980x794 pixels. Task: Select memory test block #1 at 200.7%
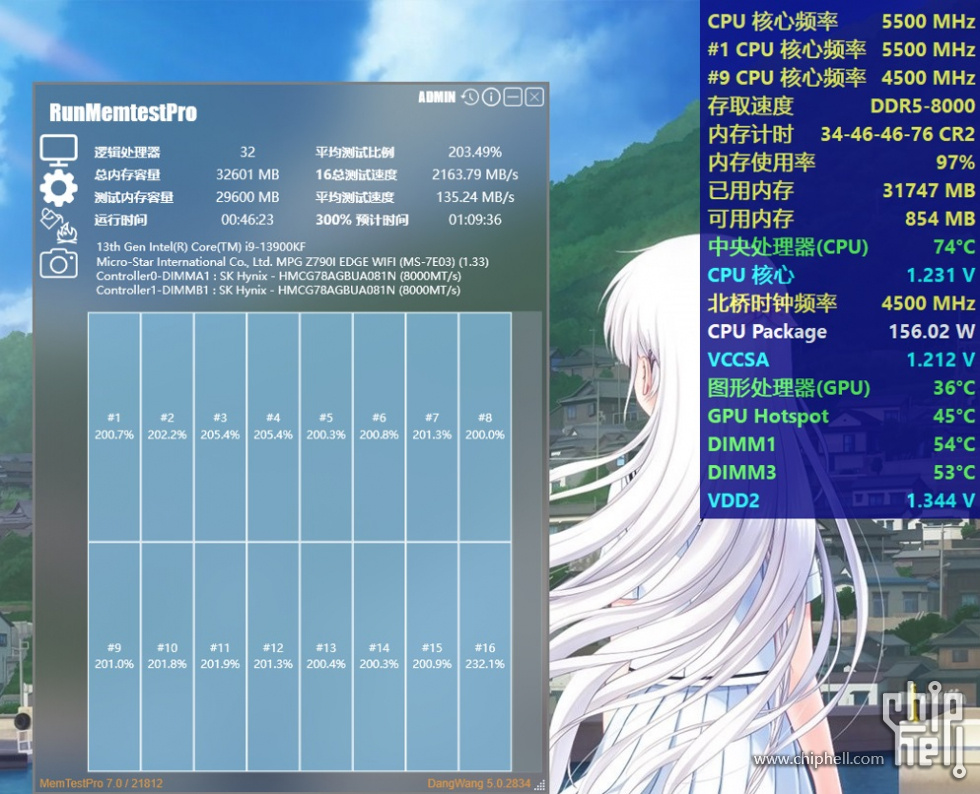click(x=114, y=427)
